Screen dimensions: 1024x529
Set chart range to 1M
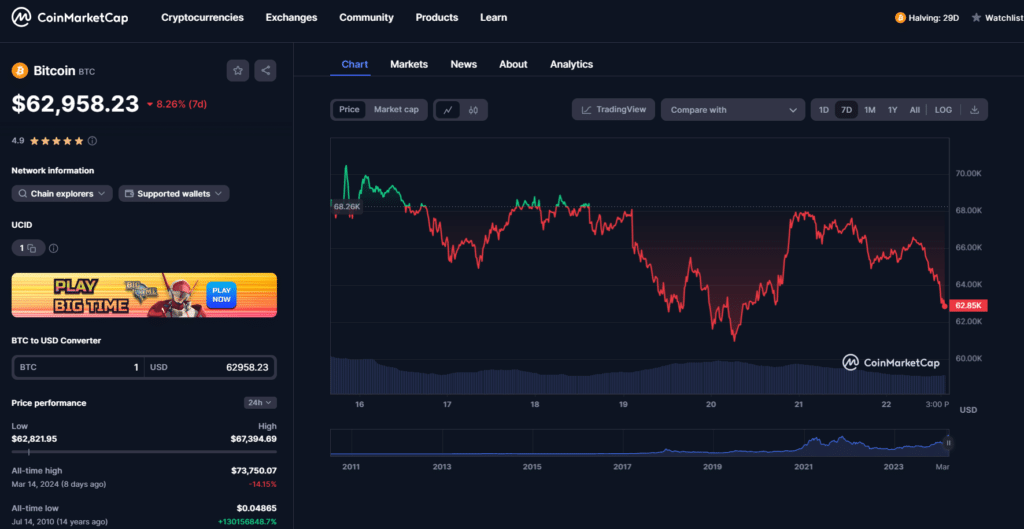click(869, 110)
